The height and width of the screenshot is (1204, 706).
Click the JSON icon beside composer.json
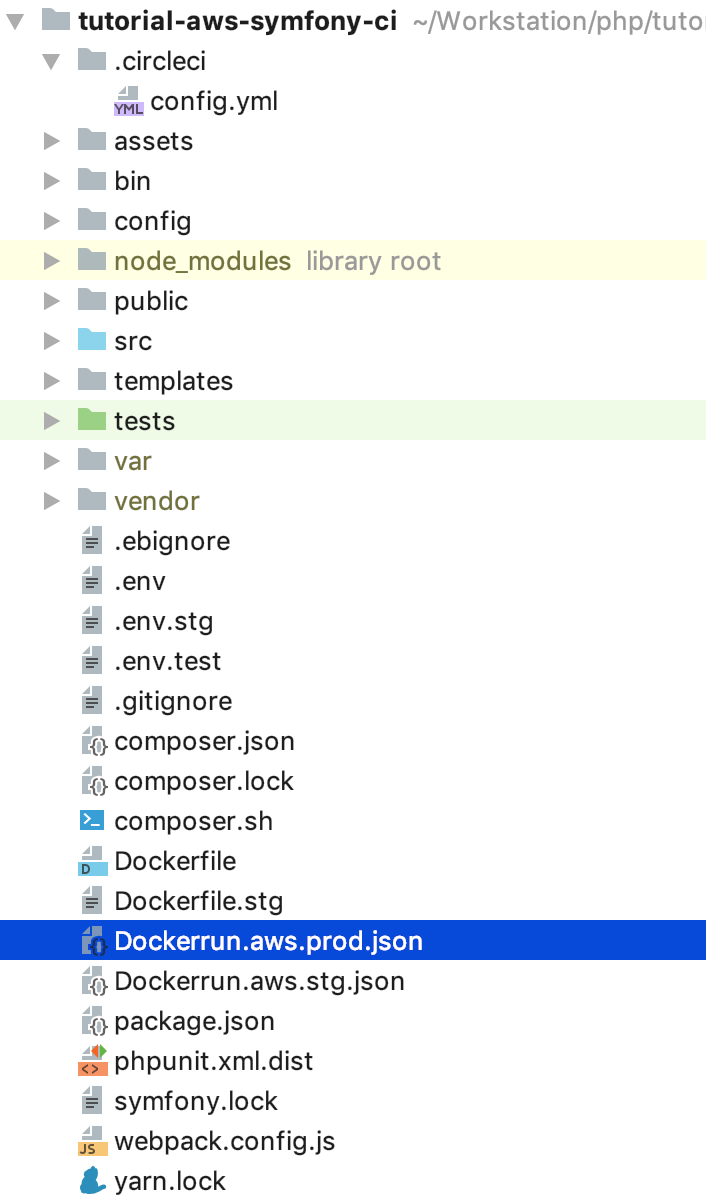click(93, 741)
